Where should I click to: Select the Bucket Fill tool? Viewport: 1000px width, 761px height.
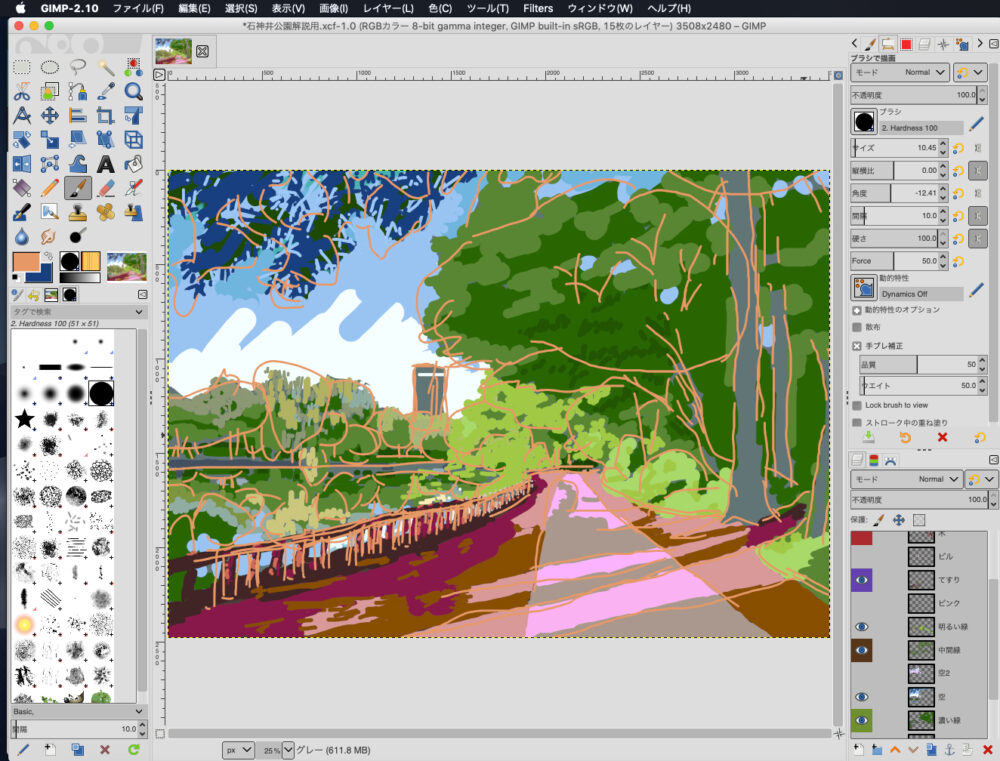134,164
